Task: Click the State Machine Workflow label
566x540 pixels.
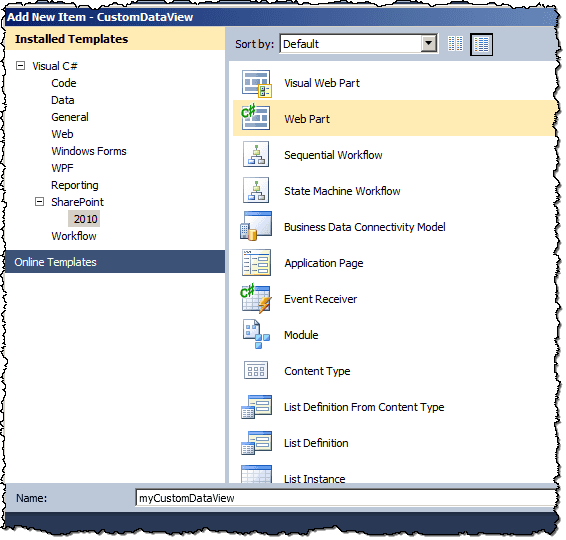Action: pos(342,191)
